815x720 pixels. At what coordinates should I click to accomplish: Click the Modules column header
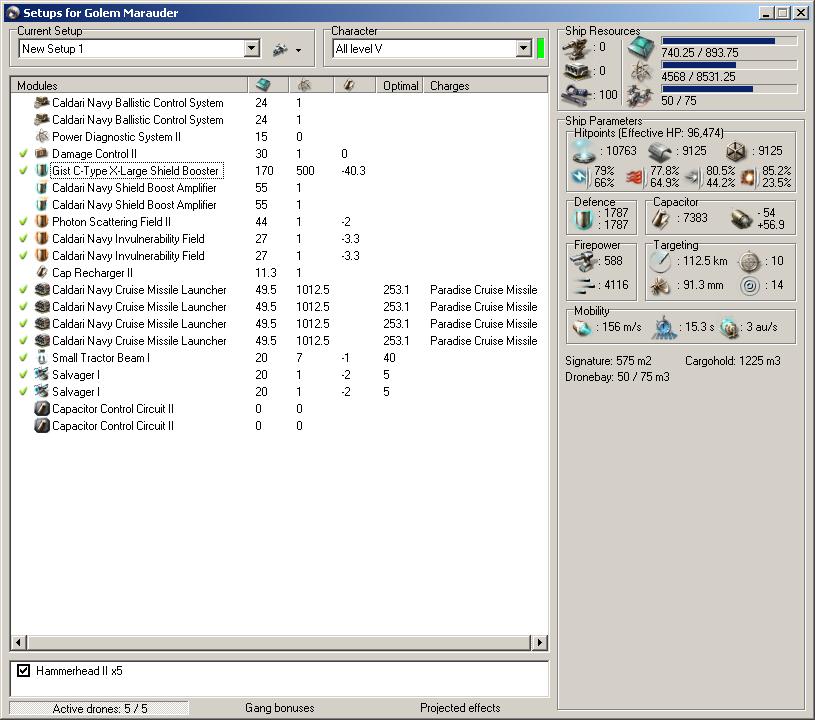click(129, 85)
